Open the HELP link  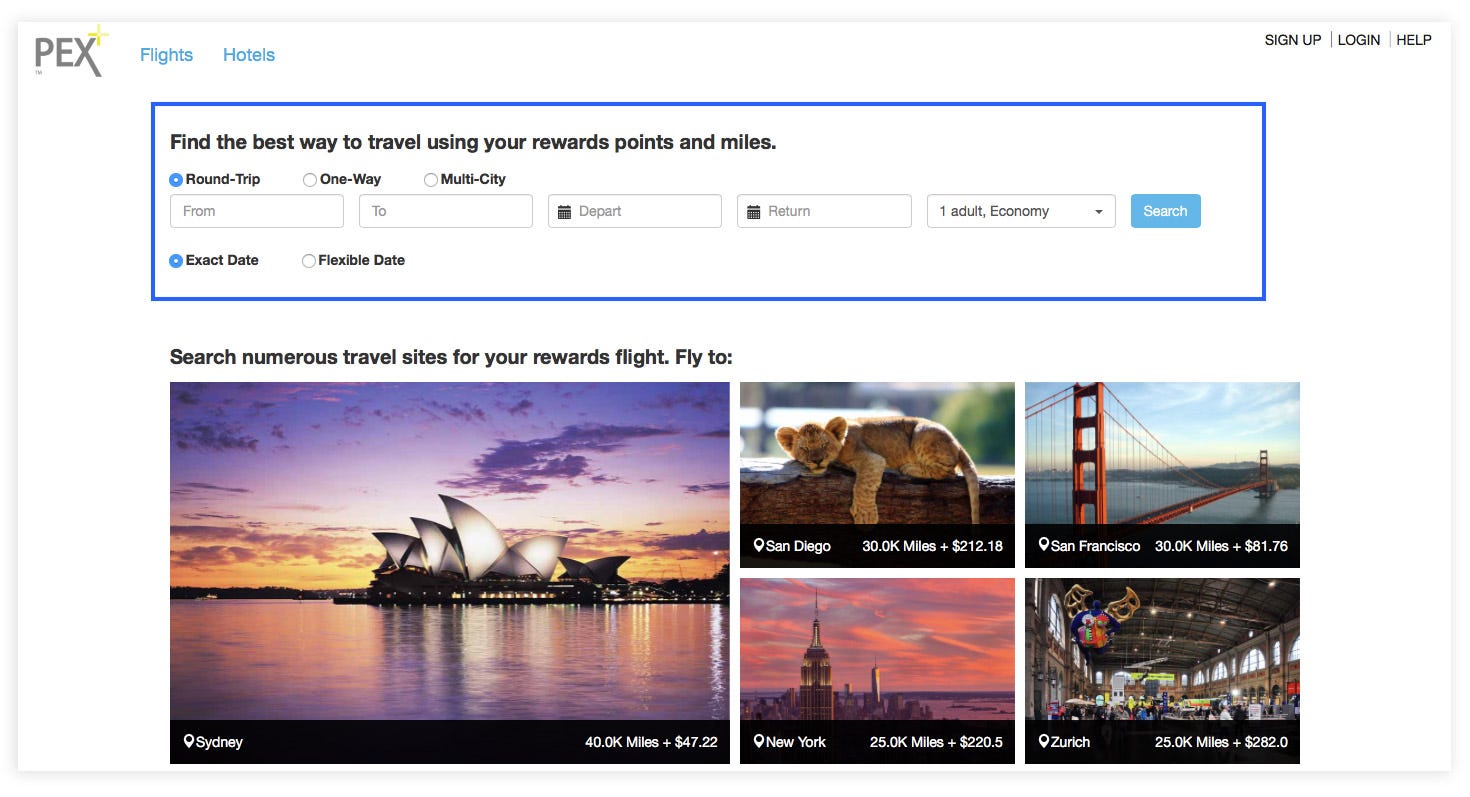pyautogui.click(x=1414, y=40)
